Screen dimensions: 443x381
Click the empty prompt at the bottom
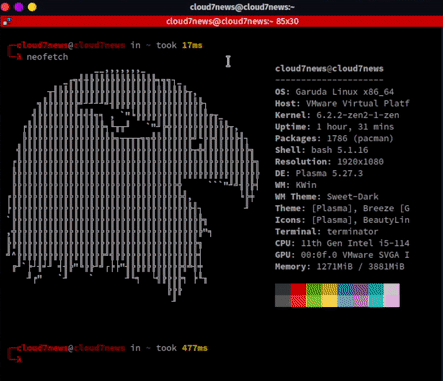click(x=20, y=360)
